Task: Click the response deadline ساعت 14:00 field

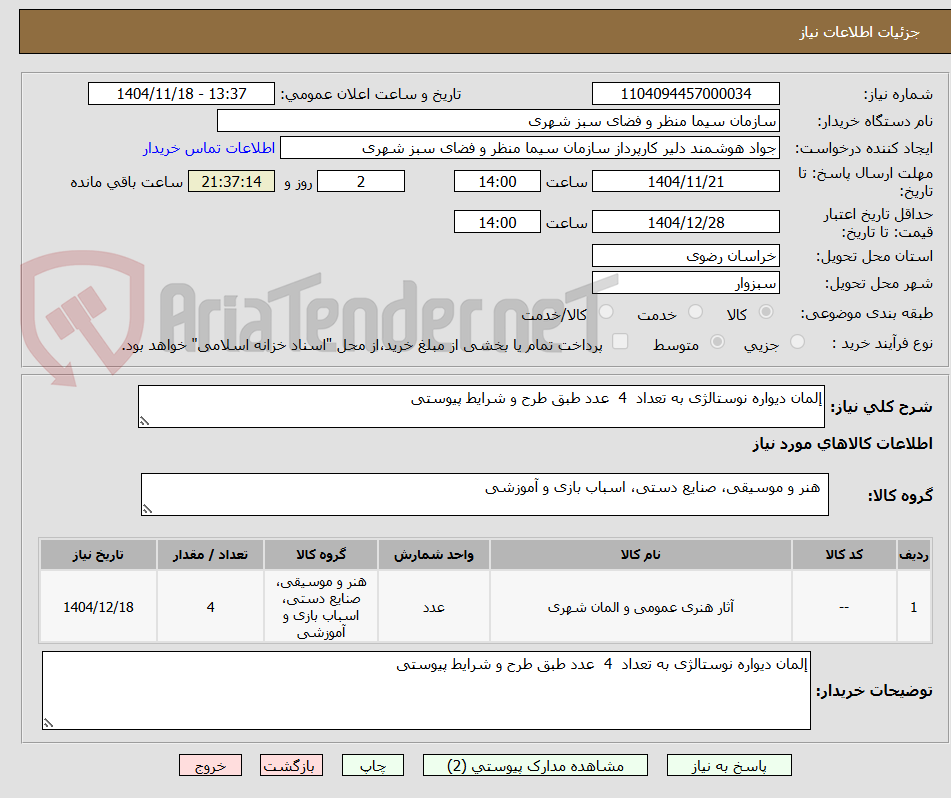Action: pos(497,181)
